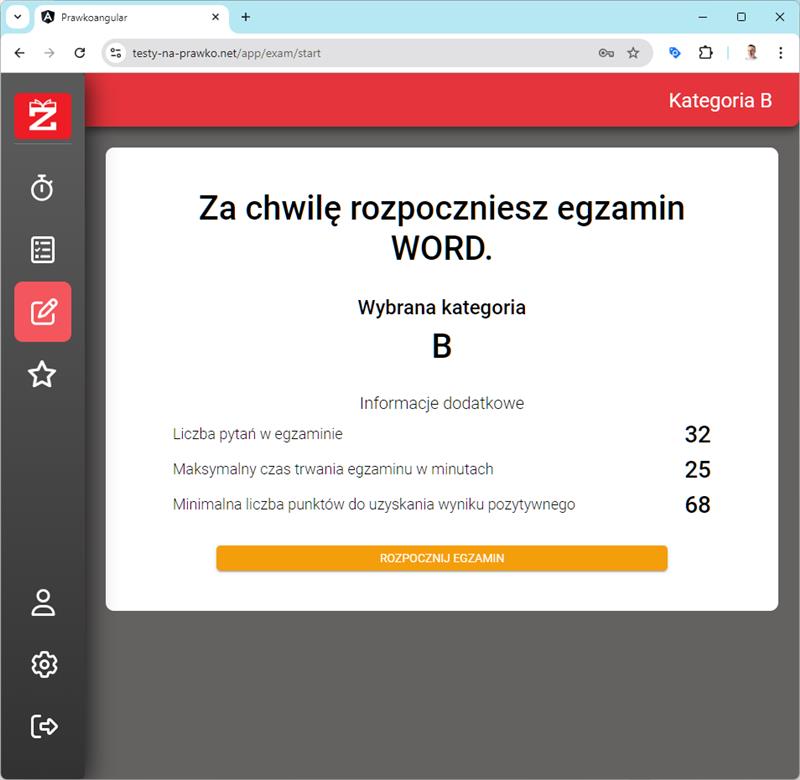The image size is (800, 780).
Task: Open the browser extensions puzzle icon
Action: [x=706, y=53]
